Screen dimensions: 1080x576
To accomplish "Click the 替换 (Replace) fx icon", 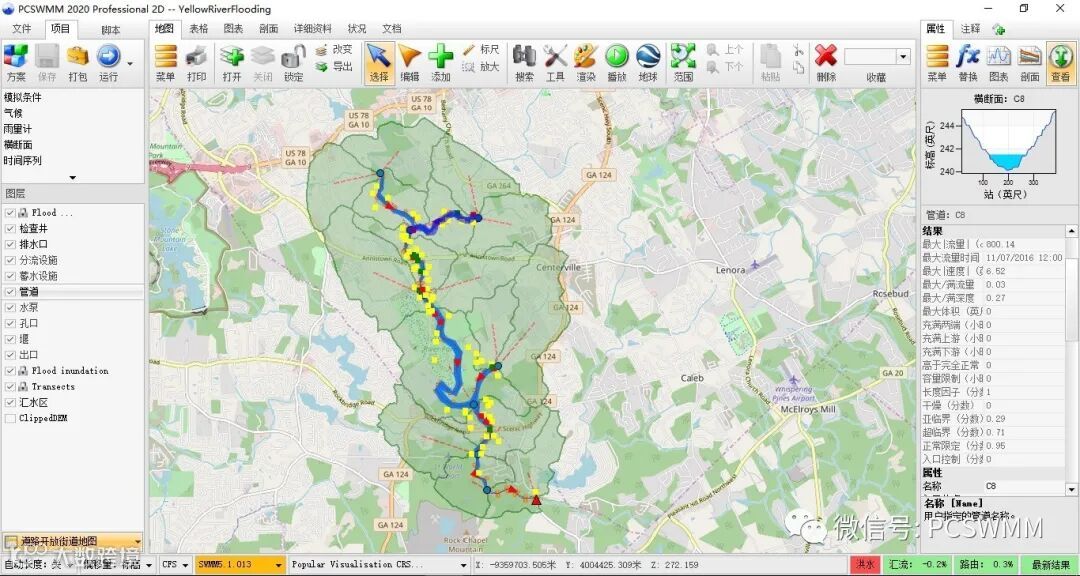I will (968, 63).
